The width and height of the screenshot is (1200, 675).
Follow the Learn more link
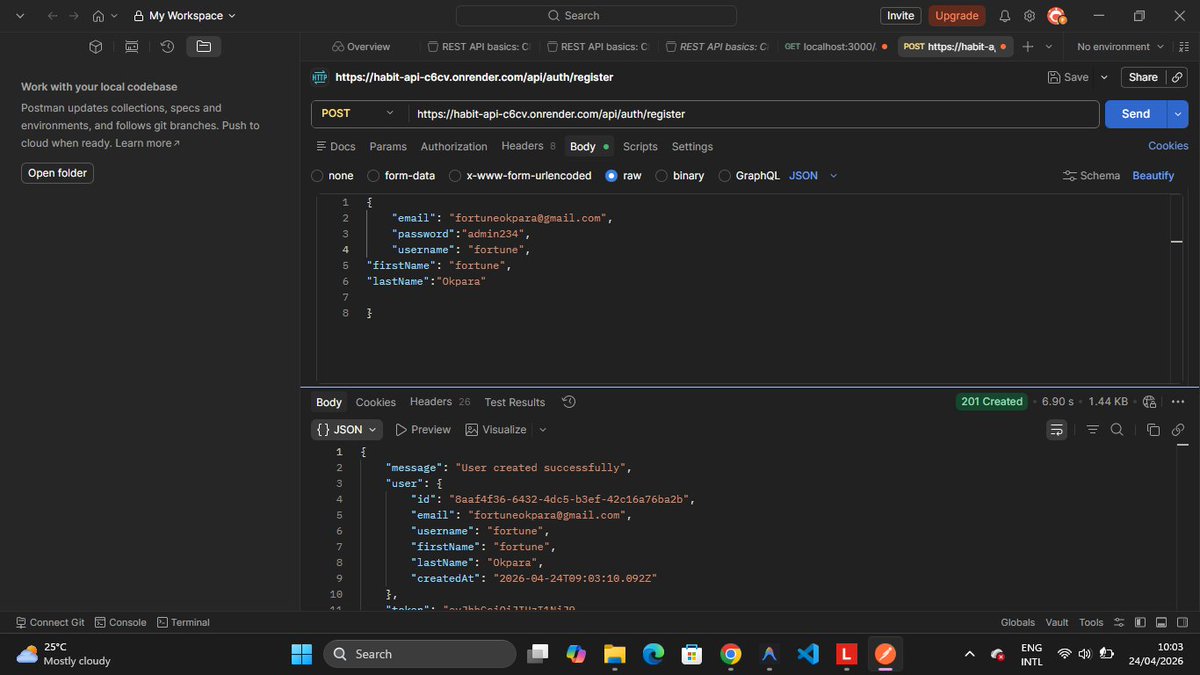click(147, 144)
